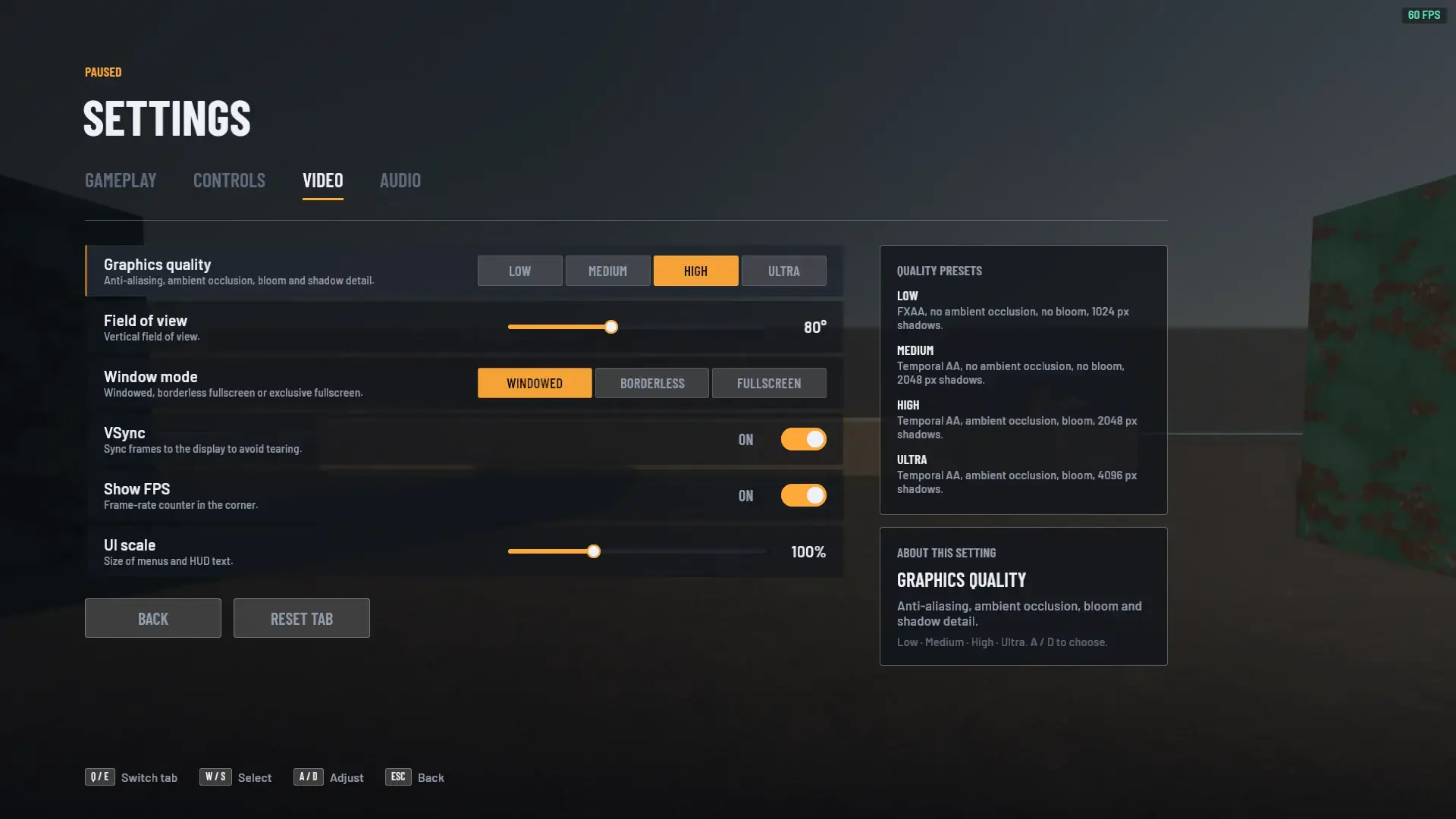Click the A/D adjust key hint
Viewport: 1456px width, 819px height.
coord(309,777)
